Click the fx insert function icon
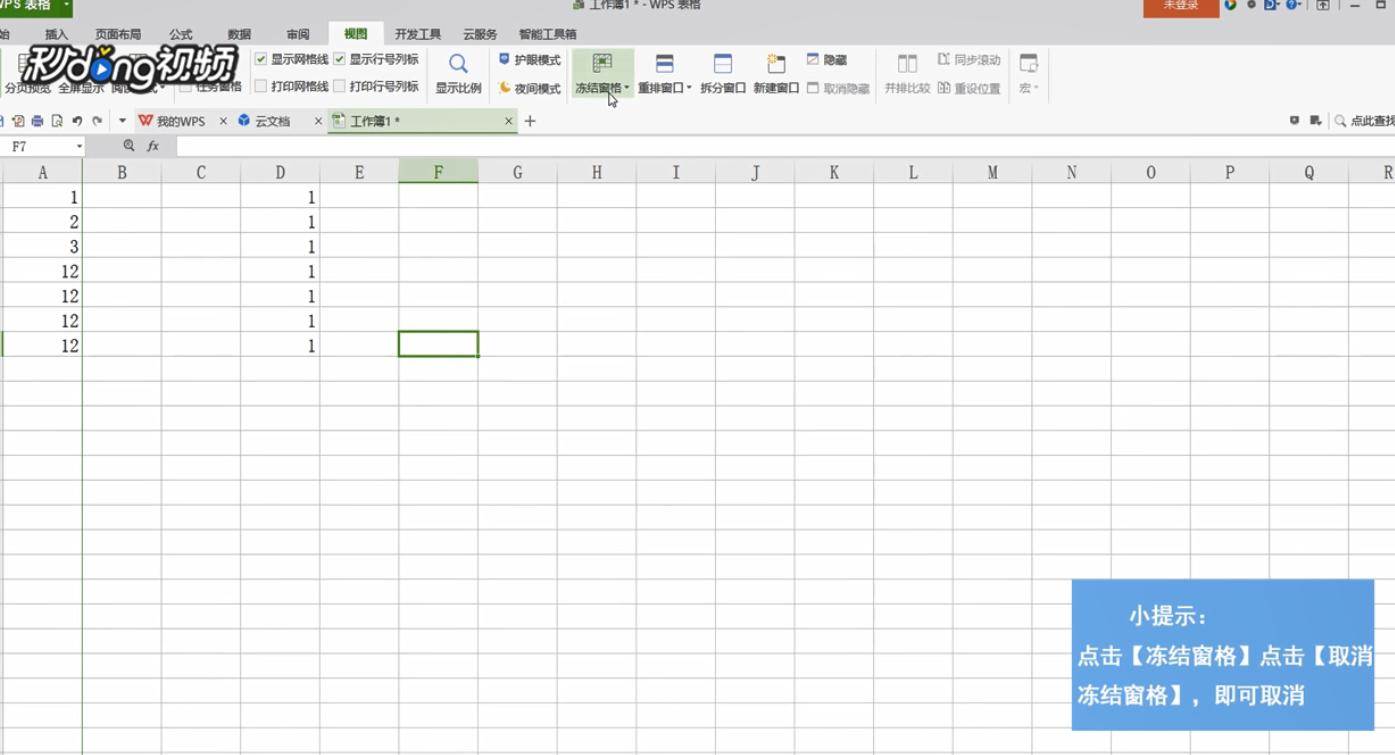This screenshot has height=755, width=1395. (x=153, y=146)
